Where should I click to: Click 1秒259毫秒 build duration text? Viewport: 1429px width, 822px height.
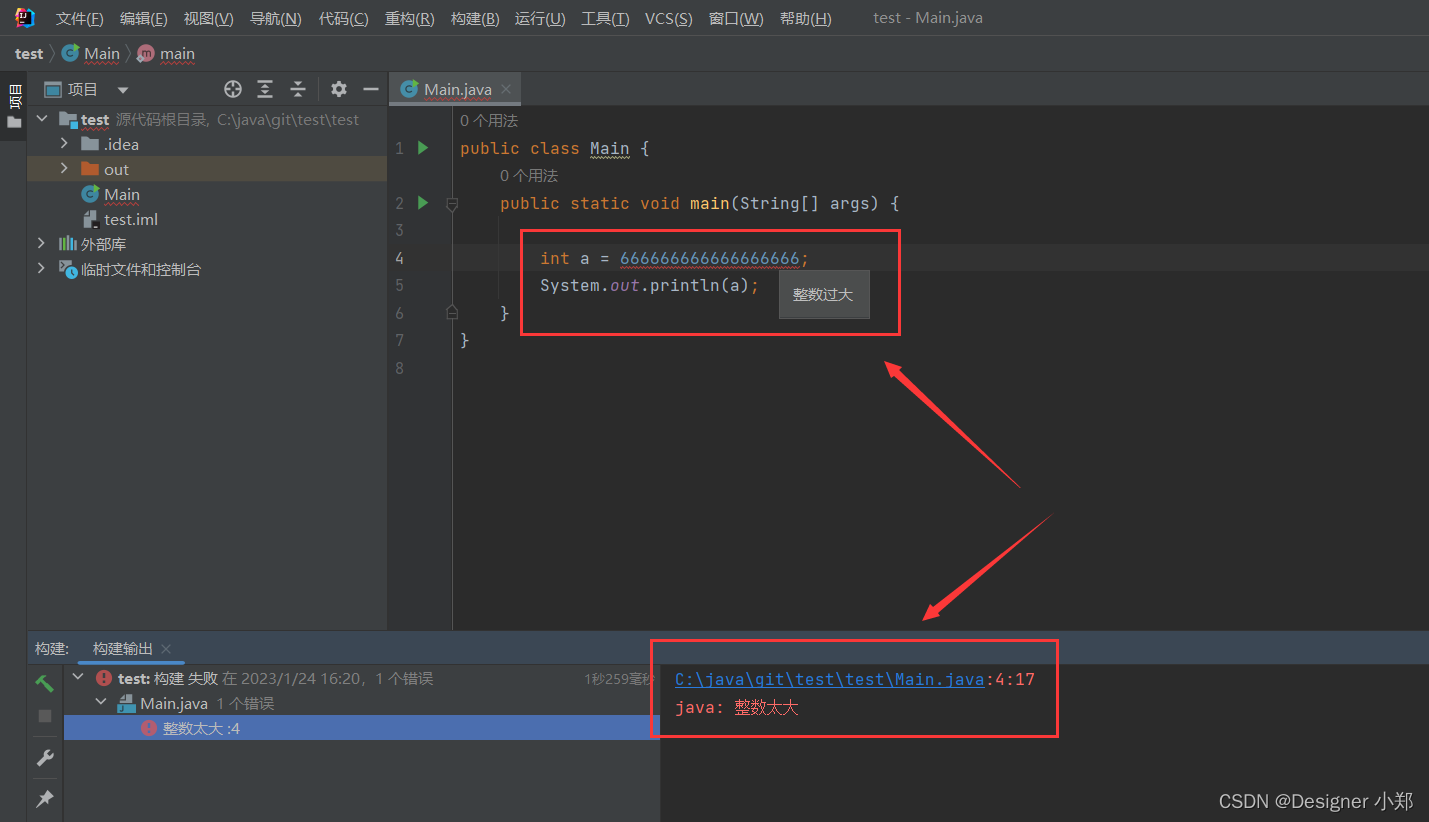click(x=619, y=678)
